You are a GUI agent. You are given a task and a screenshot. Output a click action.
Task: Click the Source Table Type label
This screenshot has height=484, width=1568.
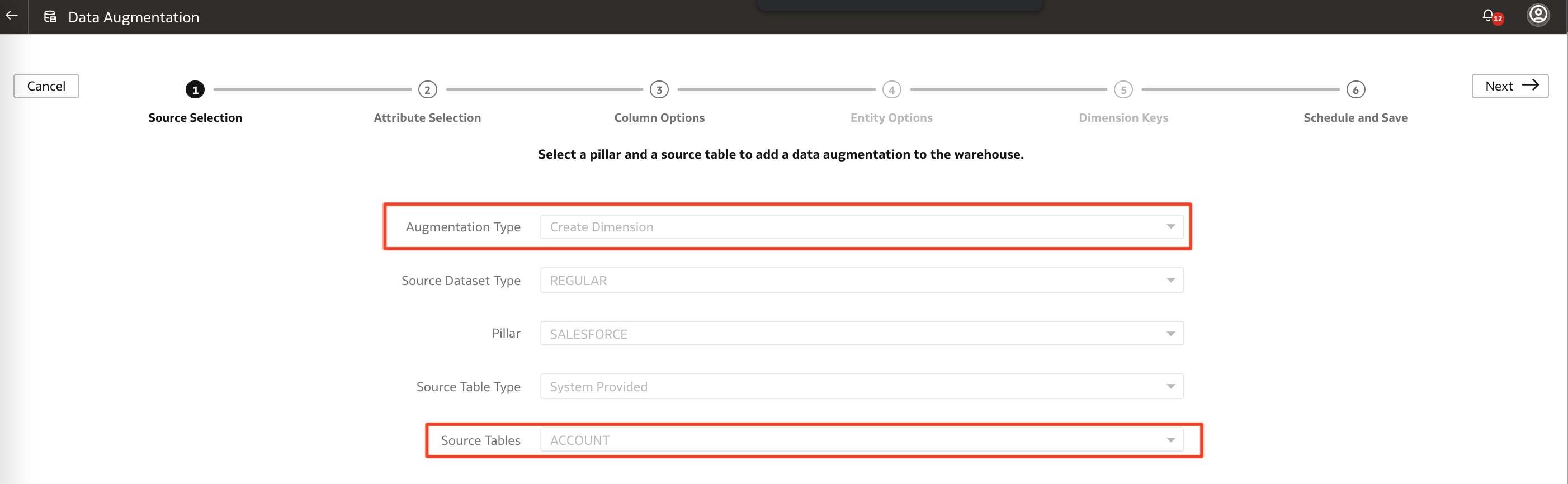coord(468,387)
